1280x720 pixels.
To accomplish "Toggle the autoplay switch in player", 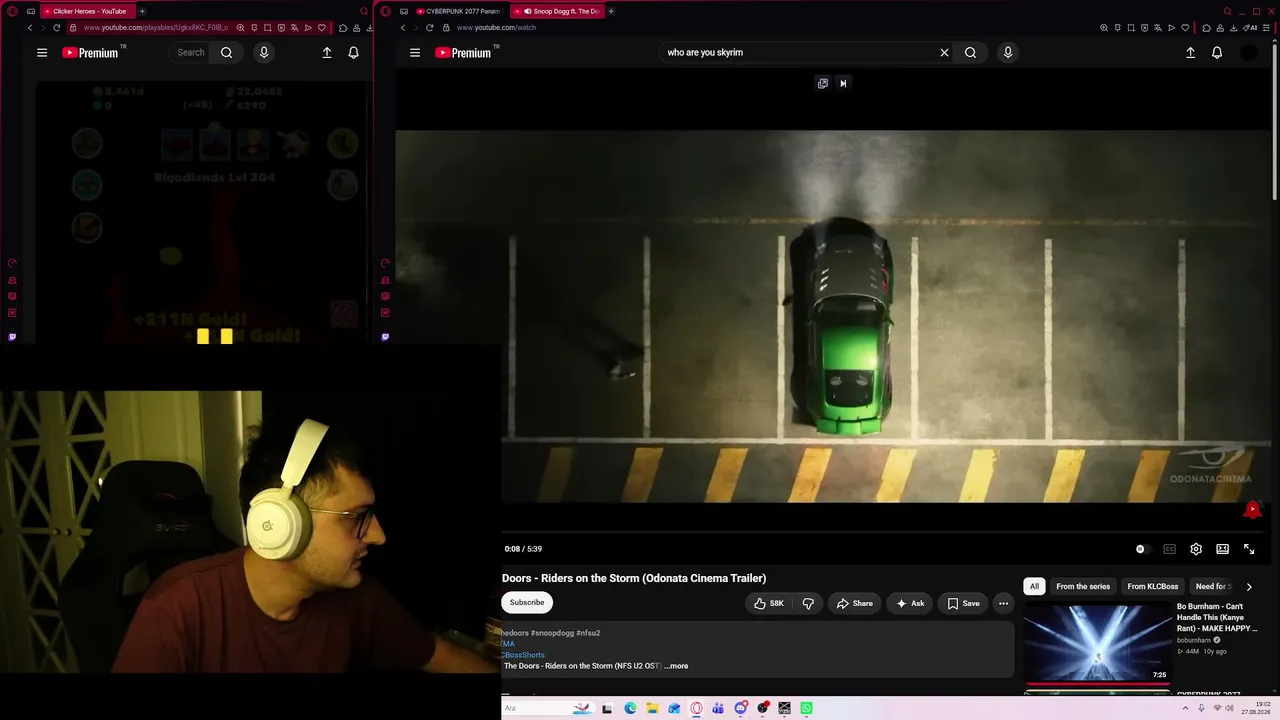I will [x=1142, y=549].
